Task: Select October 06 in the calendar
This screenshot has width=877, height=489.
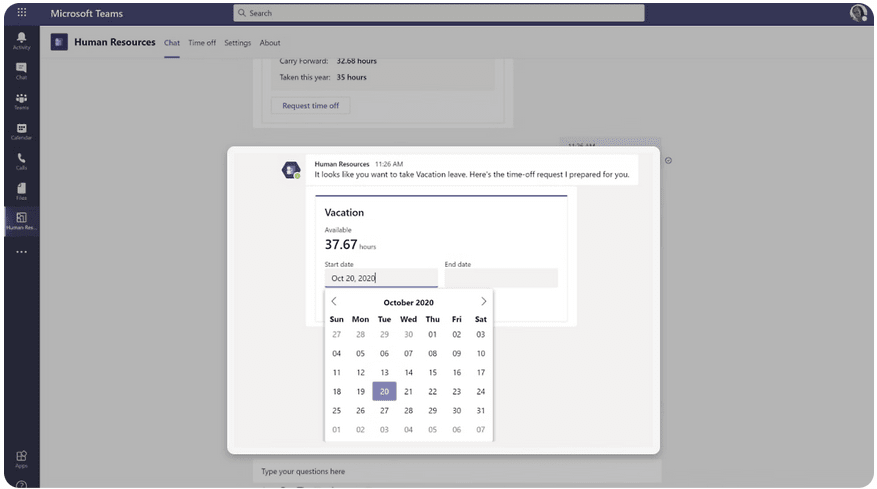Action: point(384,354)
